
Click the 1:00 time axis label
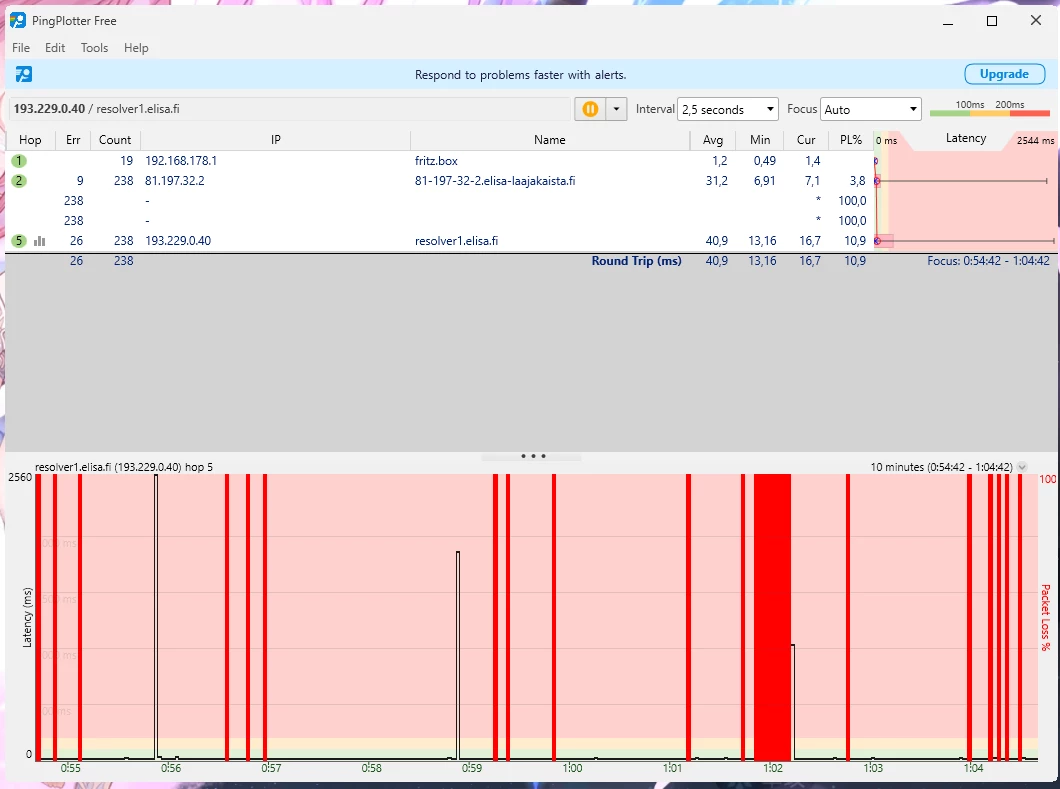(x=572, y=768)
